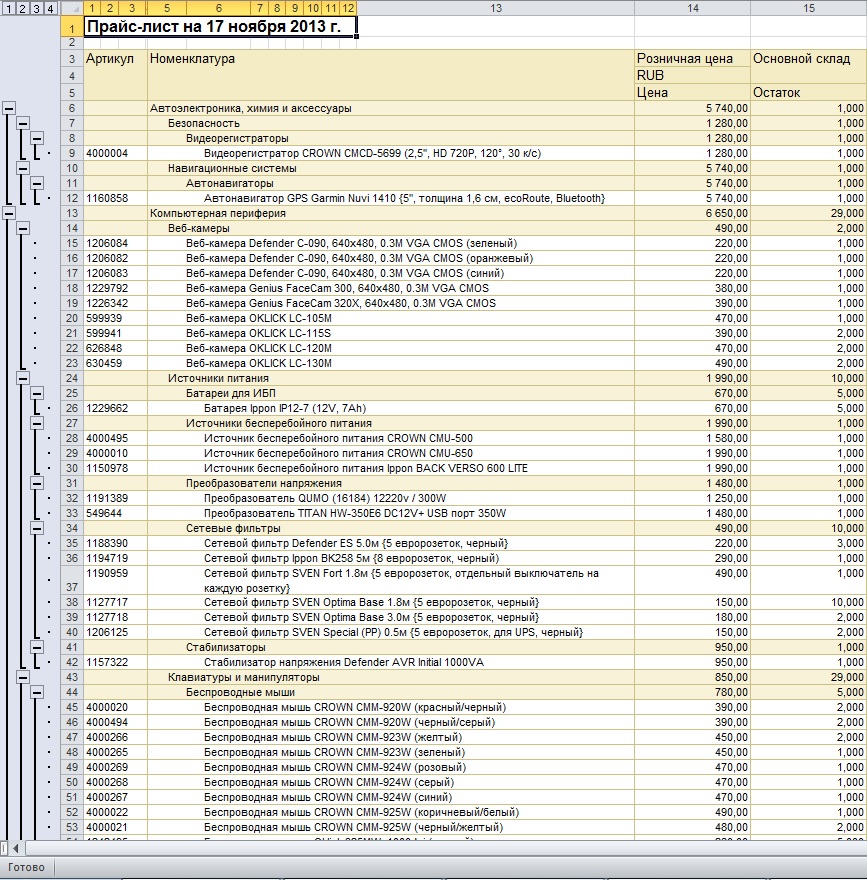Select price 1 580,00 for CROWN CMU-500
Viewport: 867px width, 880px height.
[692, 438]
